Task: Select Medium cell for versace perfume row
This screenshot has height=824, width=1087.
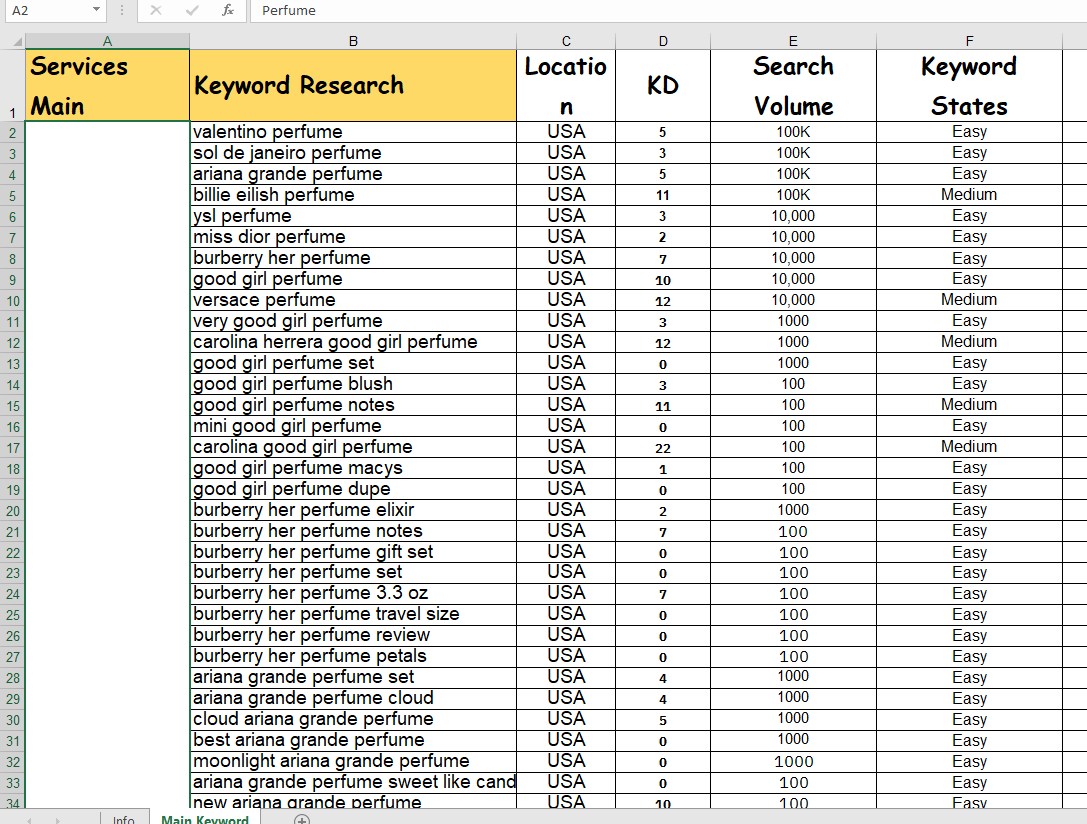Action: click(x=968, y=300)
